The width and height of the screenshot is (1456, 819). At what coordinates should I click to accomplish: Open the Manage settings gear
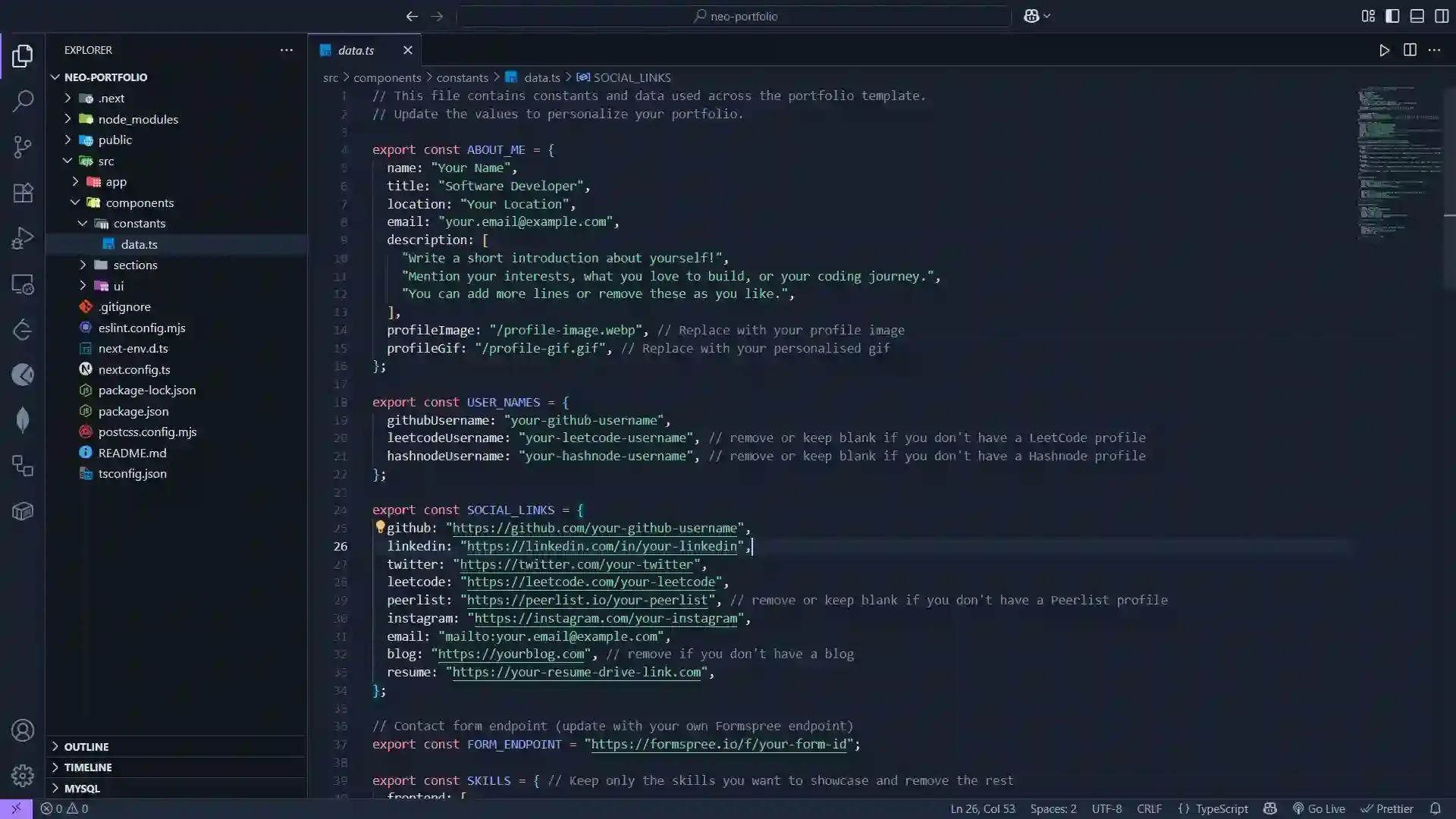(23, 776)
